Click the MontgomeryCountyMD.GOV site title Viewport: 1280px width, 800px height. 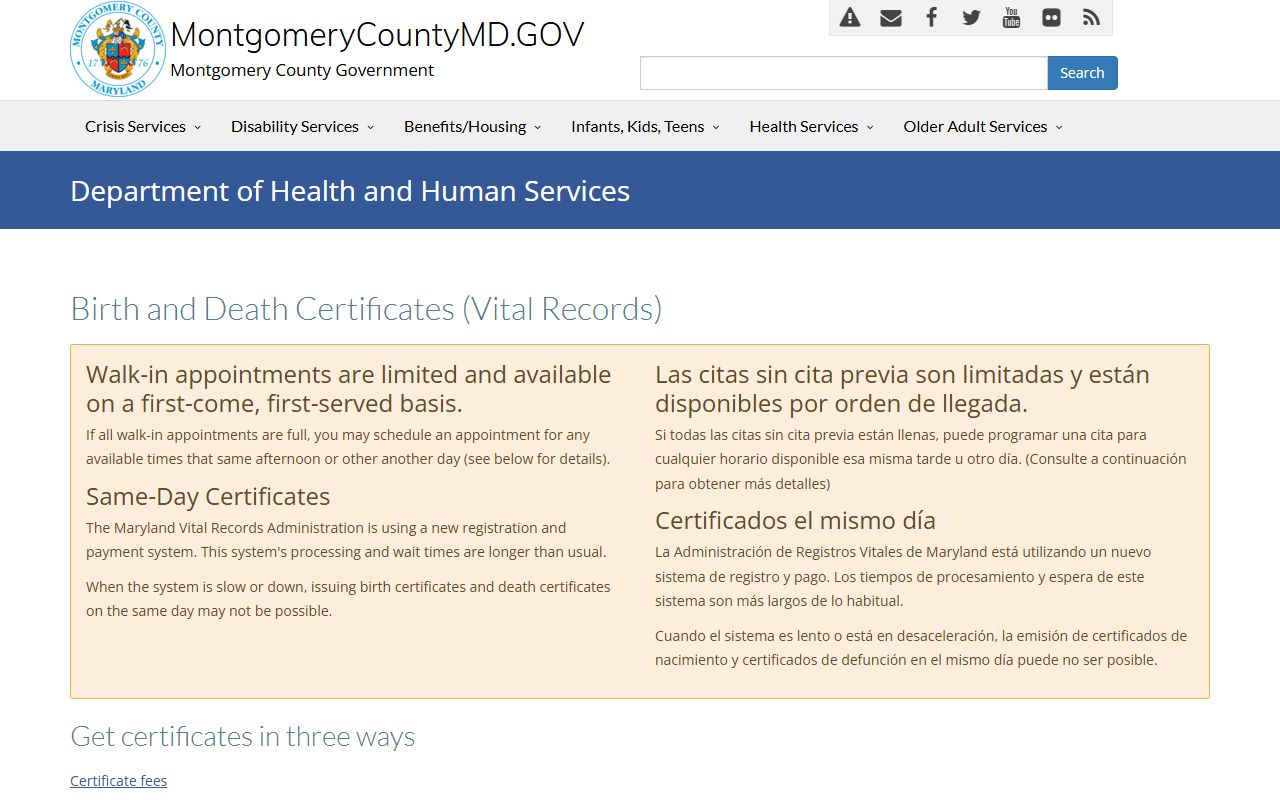pyautogui.click(x=377, y=35)
